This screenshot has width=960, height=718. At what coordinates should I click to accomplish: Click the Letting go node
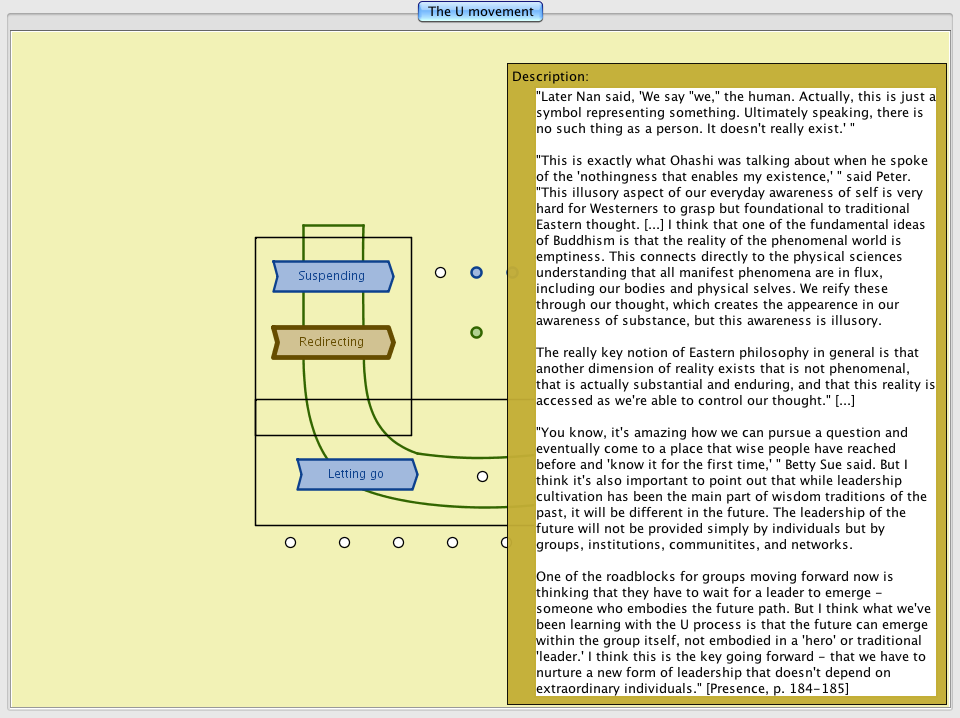356,474
